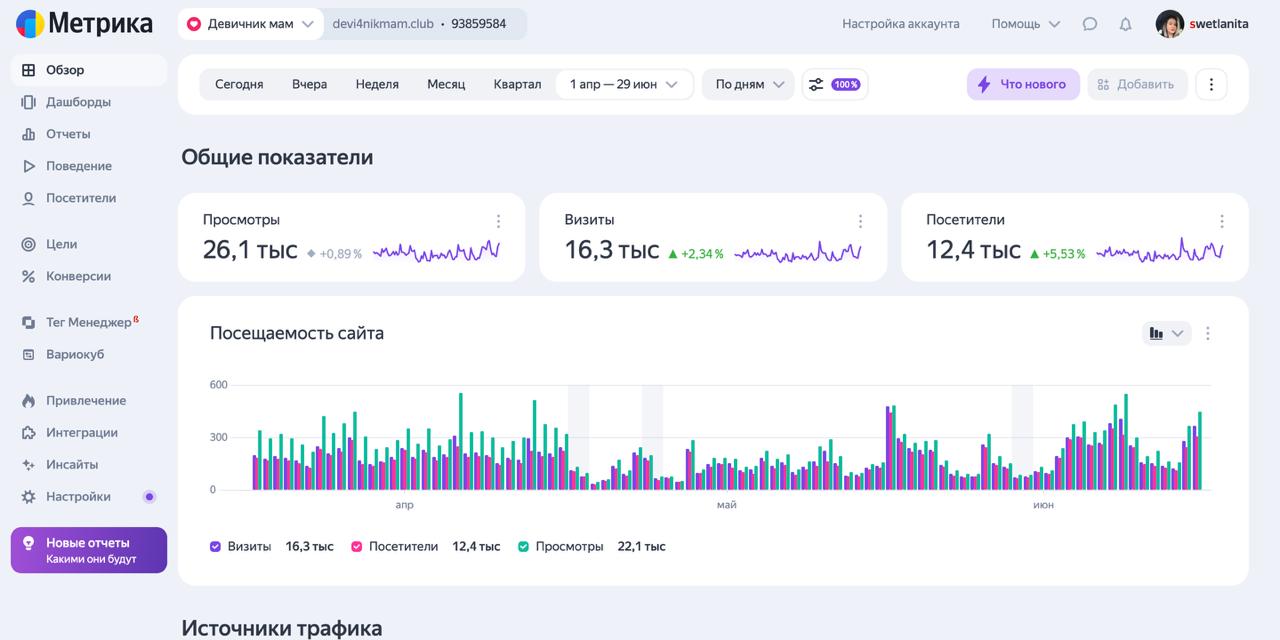Click the lightbulb icon in Новые отчеты banner
This screenshot has height=640, width=1280.
(28, 543)
